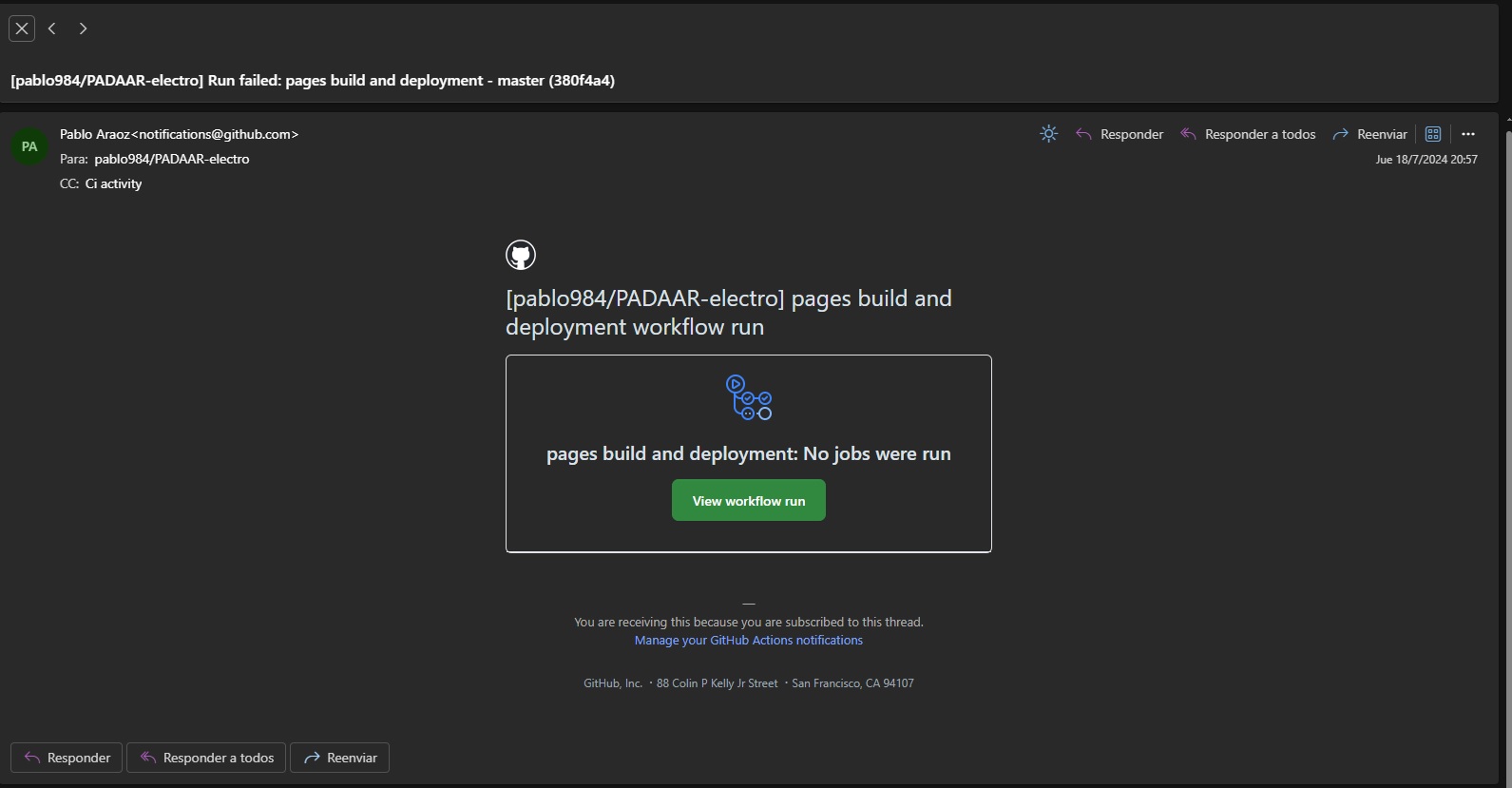Go to previous message arrow
This screenshot has height=788, width=1512.
click(x=52, y=29)
